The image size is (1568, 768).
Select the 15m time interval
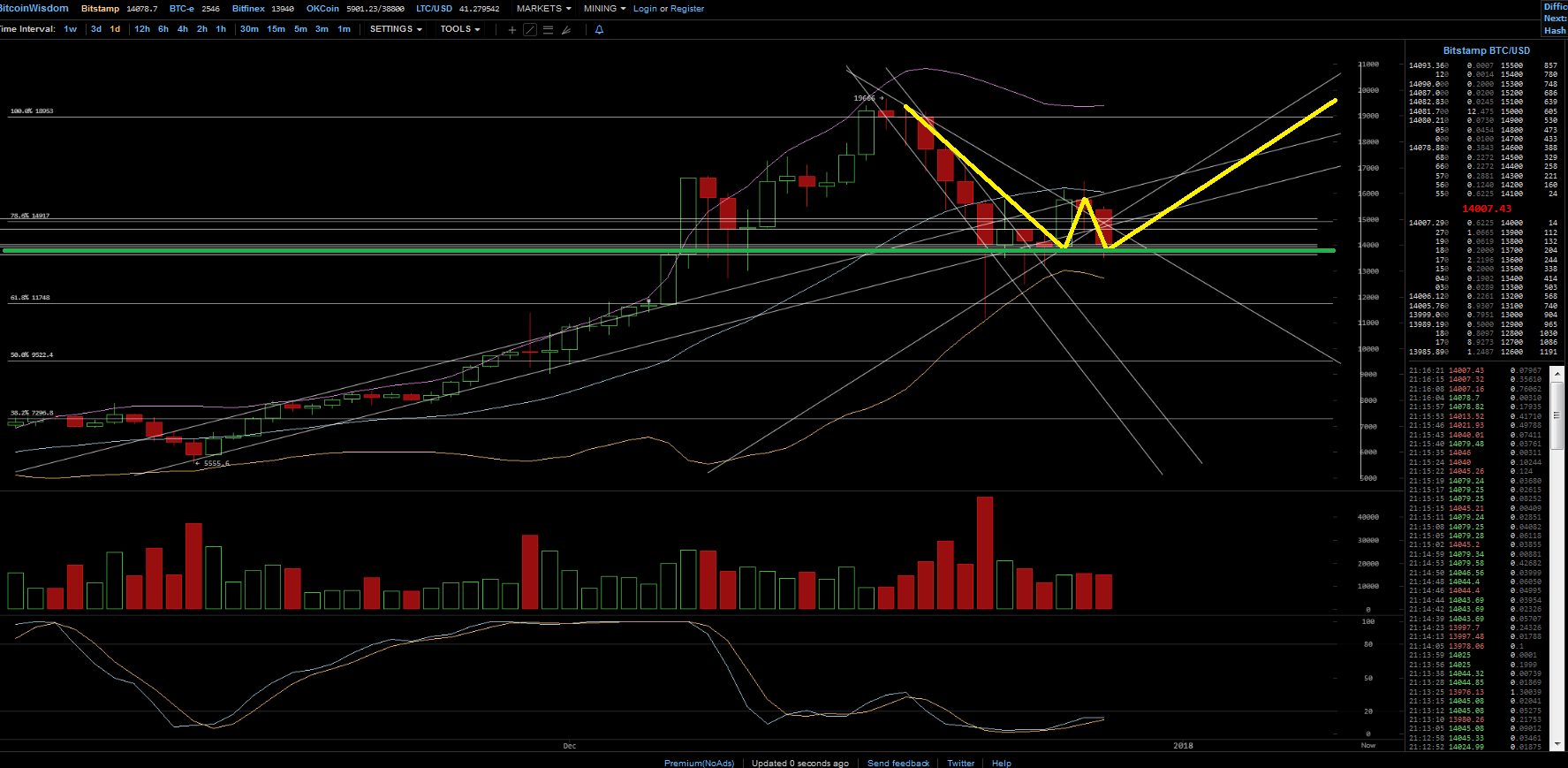(276, 29)
